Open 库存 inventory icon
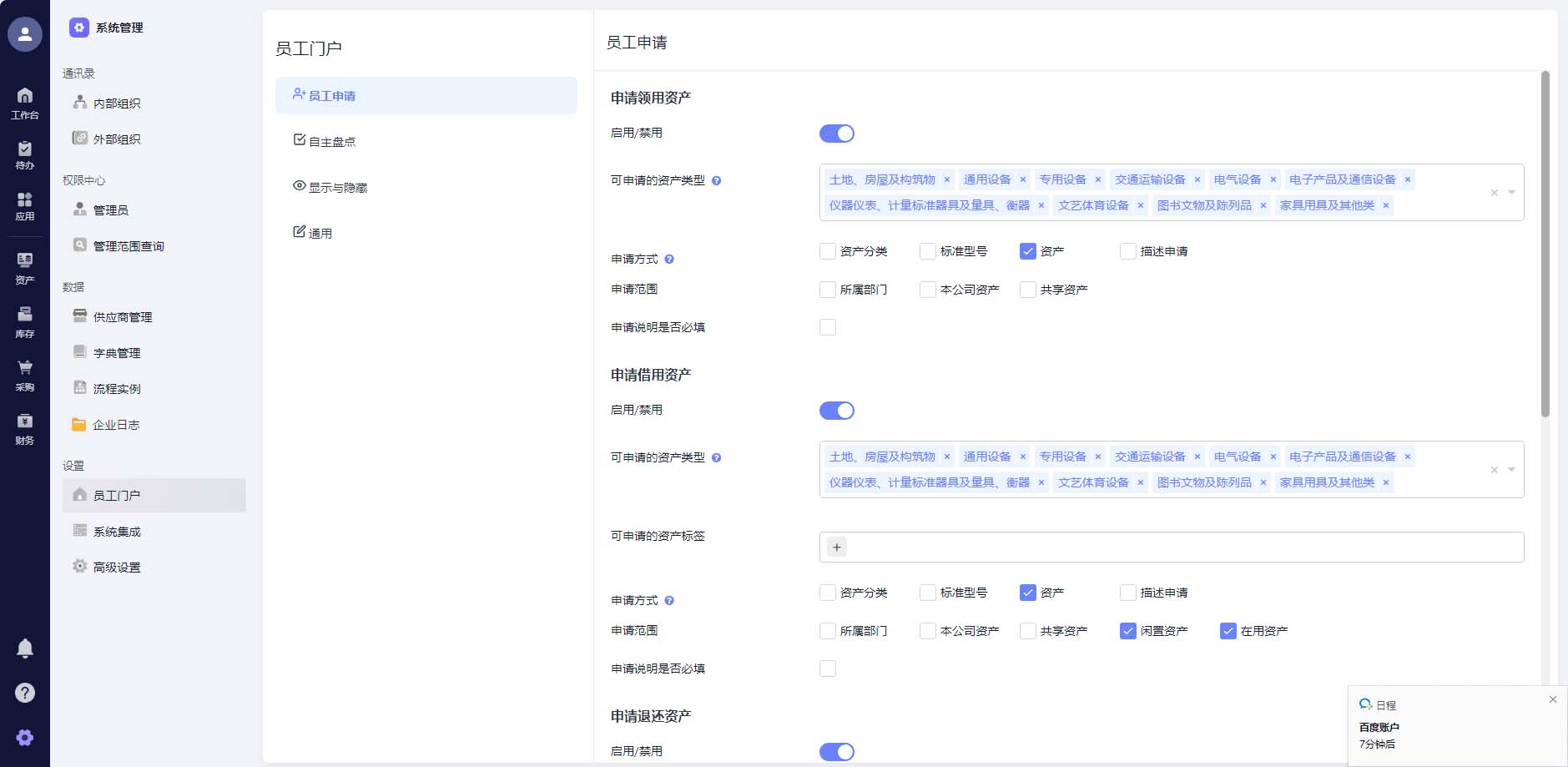Viewport: 1568px width, 767px height. point(25,322)
